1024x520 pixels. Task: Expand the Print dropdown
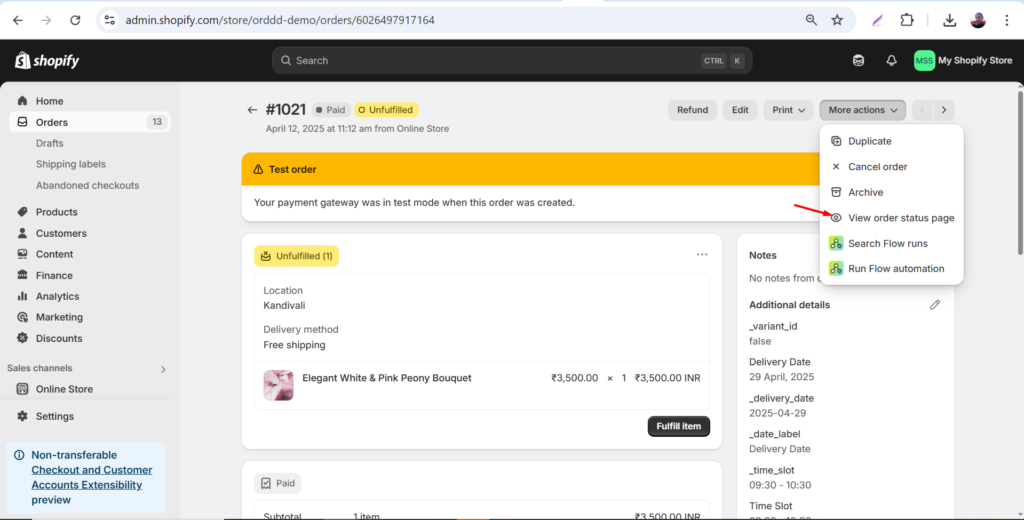point(789,110)
